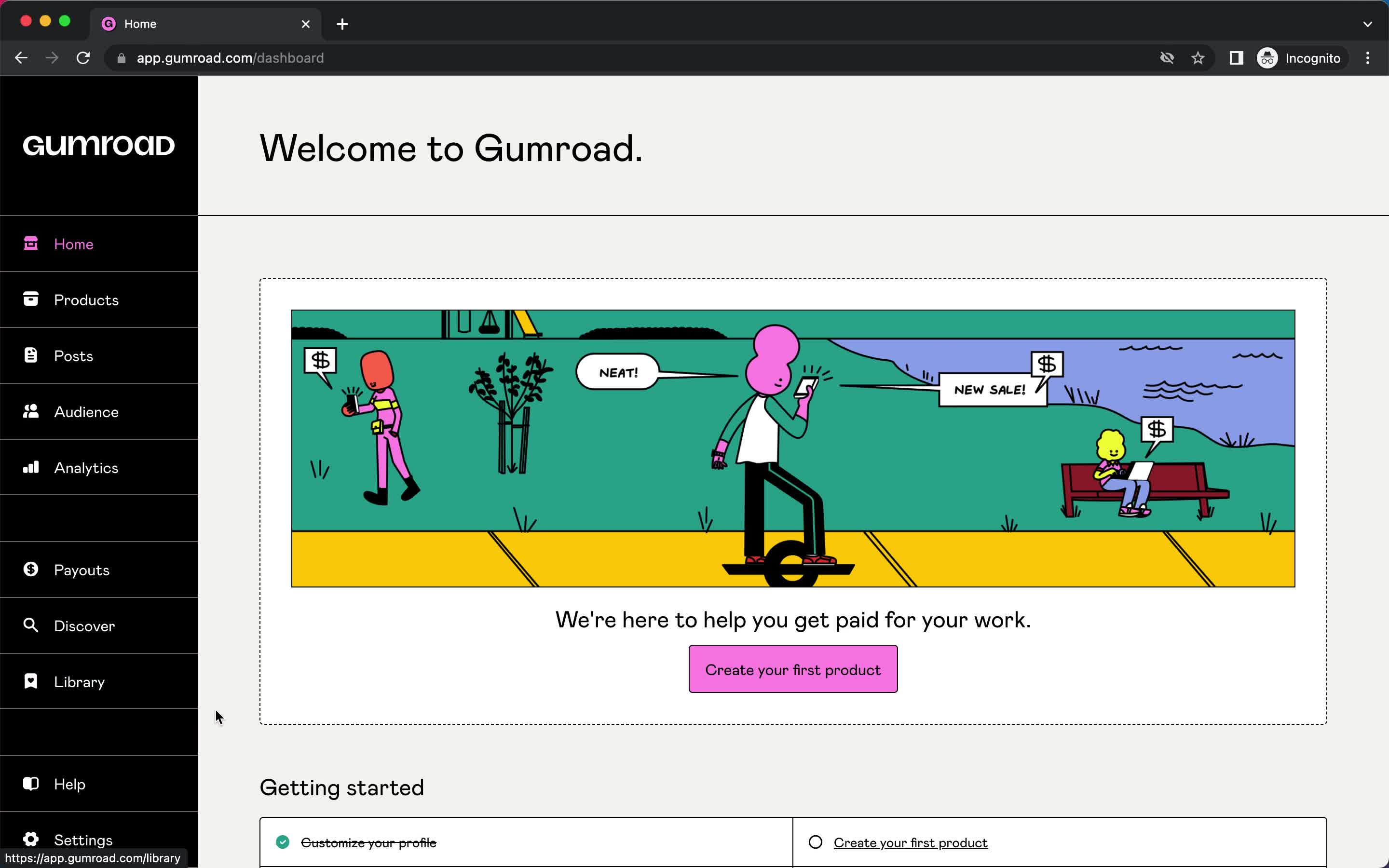Select the Home tab in browser
This screenshot has height=868, width=1389.
pos(205,24)
